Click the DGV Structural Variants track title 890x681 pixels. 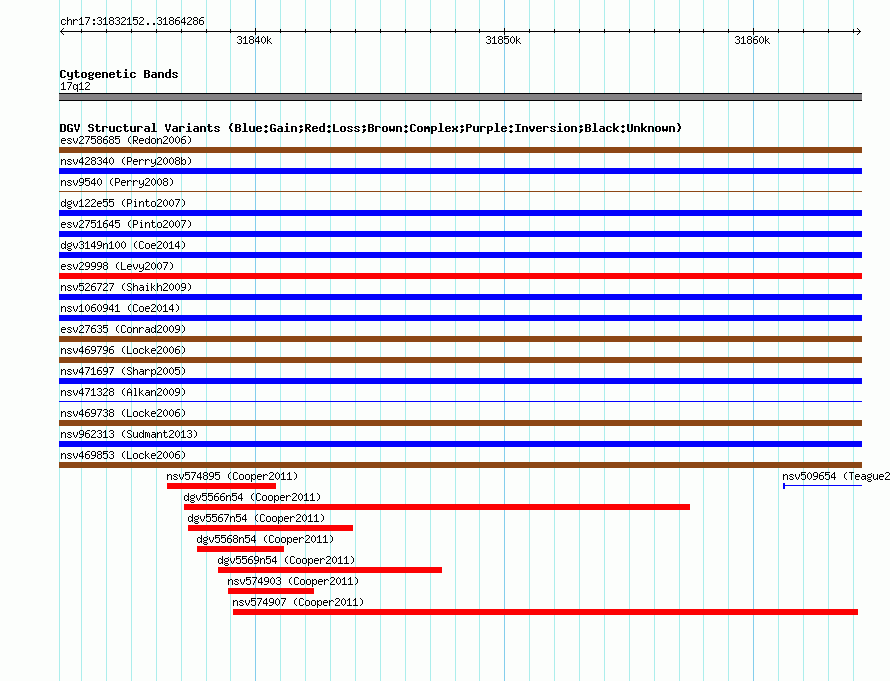tap(371, 128)
